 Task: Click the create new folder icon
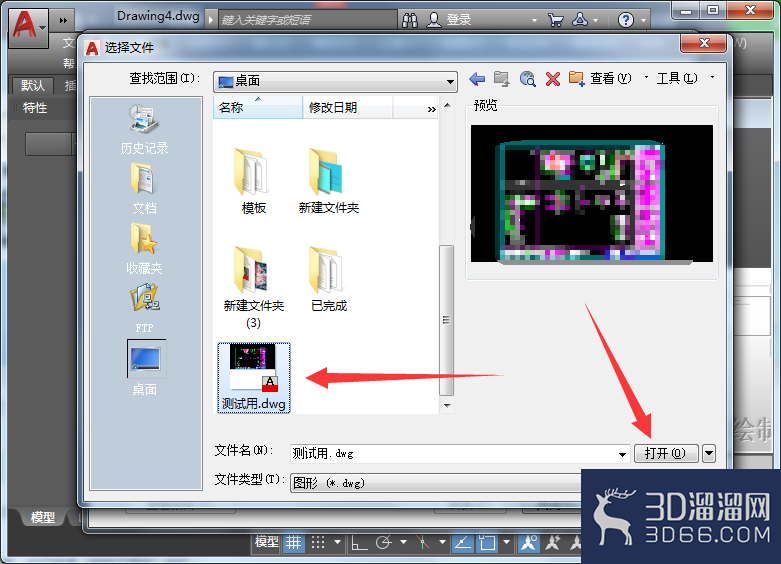tap(577, 79)
